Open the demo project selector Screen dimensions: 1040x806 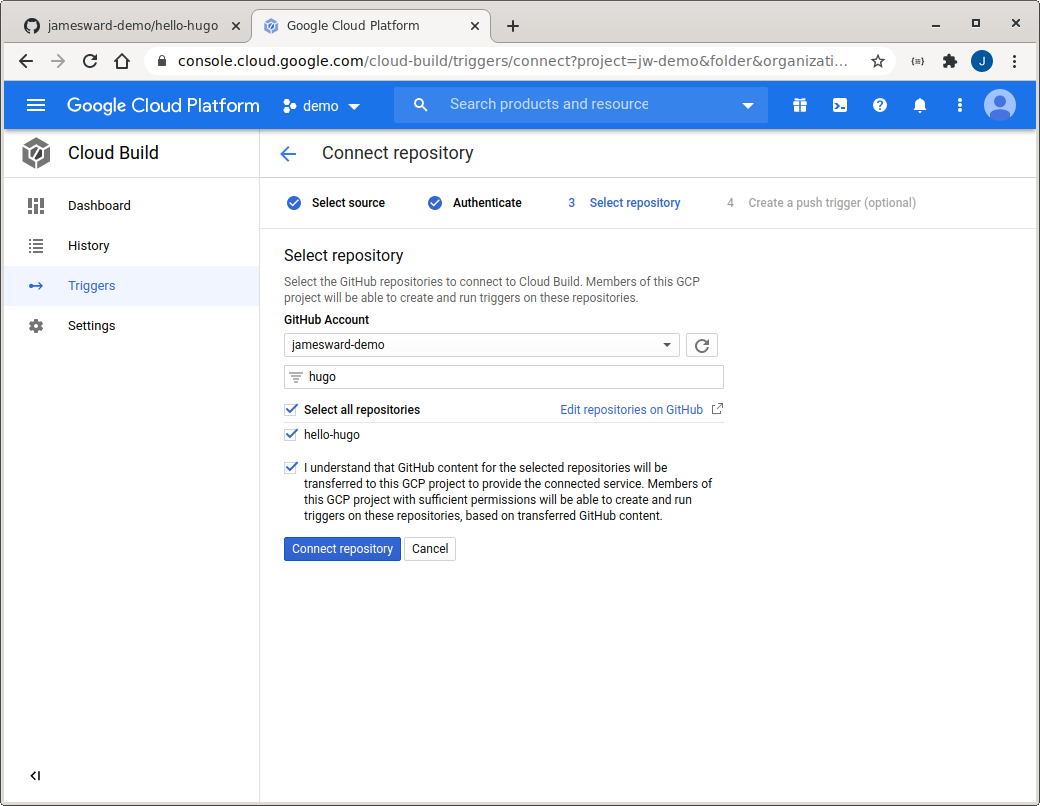click(321, 106)
